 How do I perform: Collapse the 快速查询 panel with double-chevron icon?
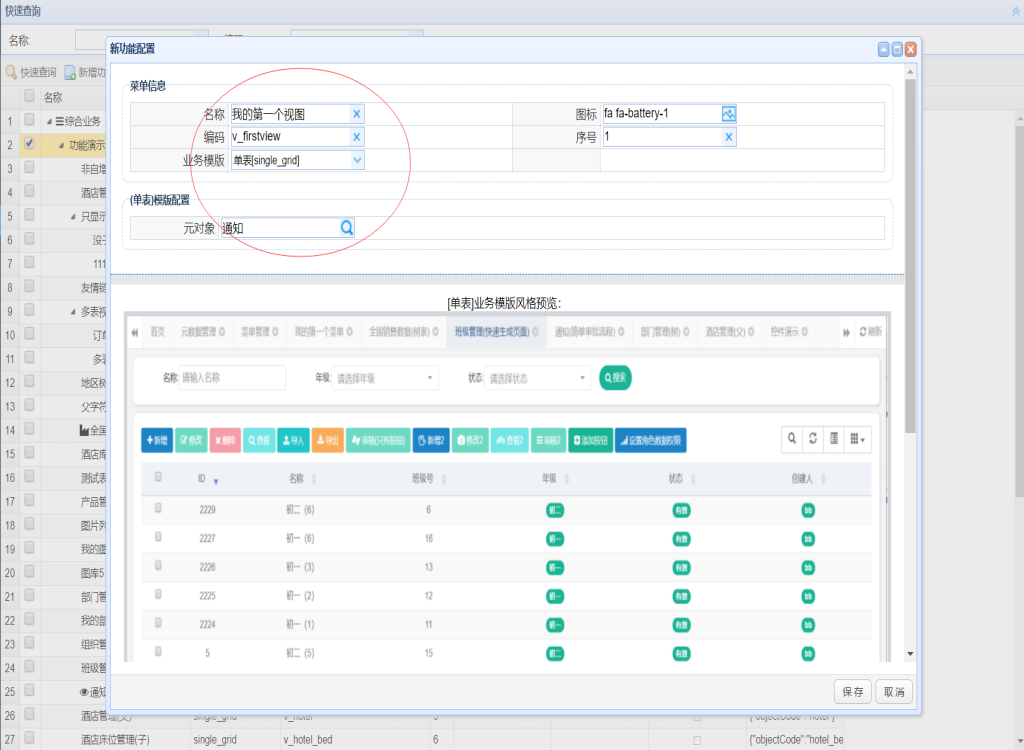pos(1016,10)
